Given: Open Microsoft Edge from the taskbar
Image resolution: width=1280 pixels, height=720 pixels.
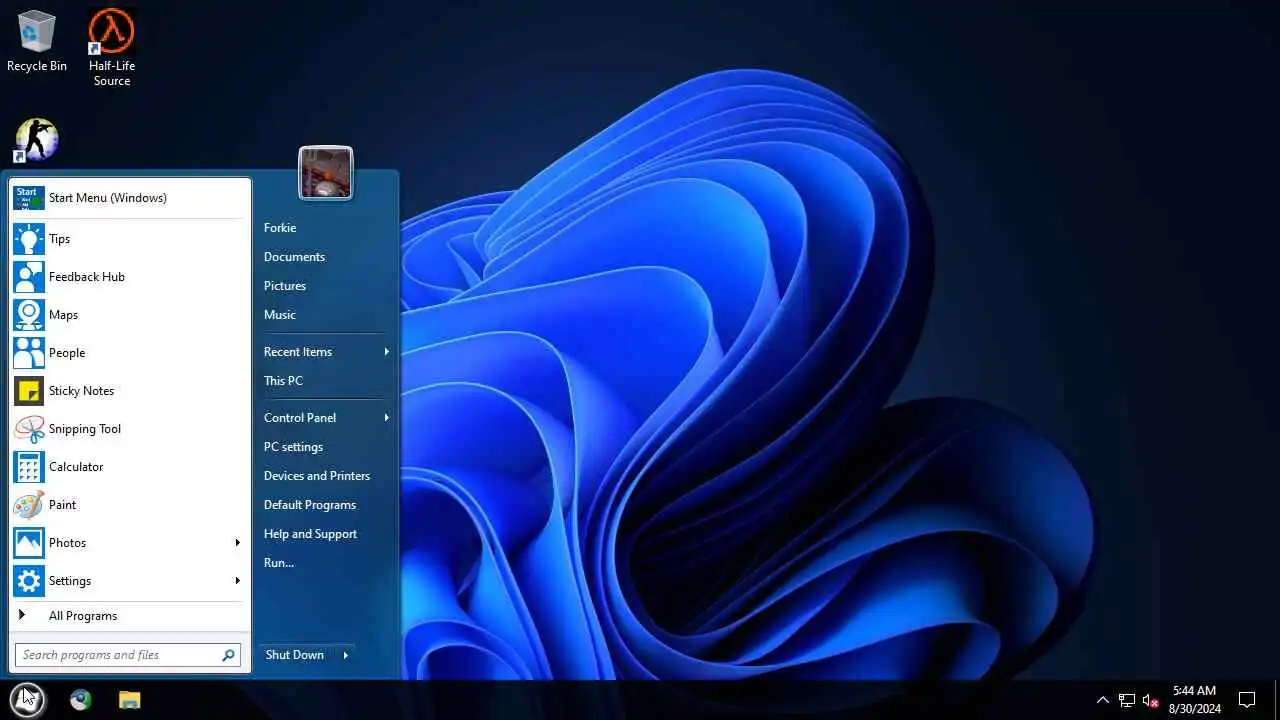Looking at the screenshot, I should click(81, 700).
